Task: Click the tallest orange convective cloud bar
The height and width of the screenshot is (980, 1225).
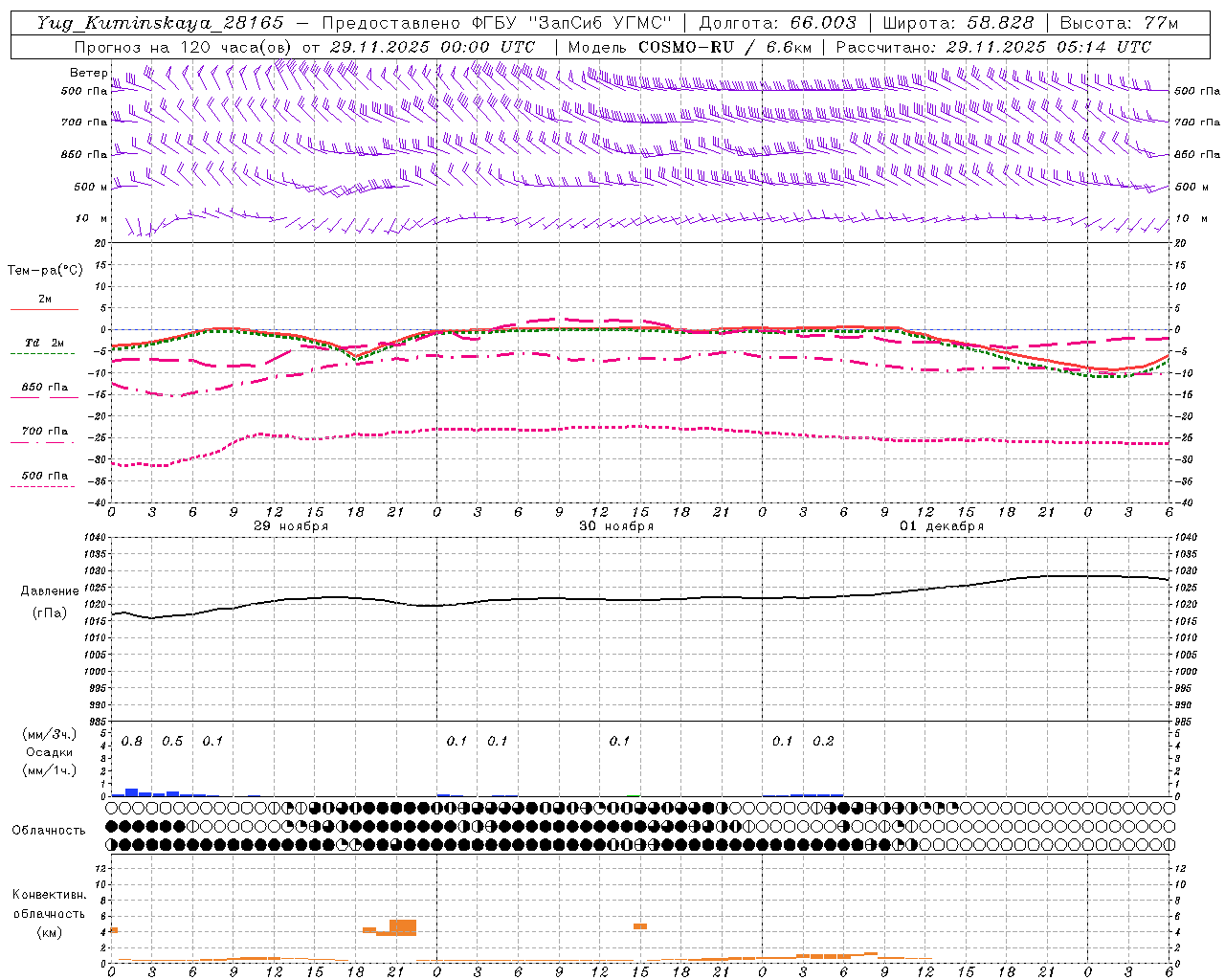Action: [x=403, y=927]
